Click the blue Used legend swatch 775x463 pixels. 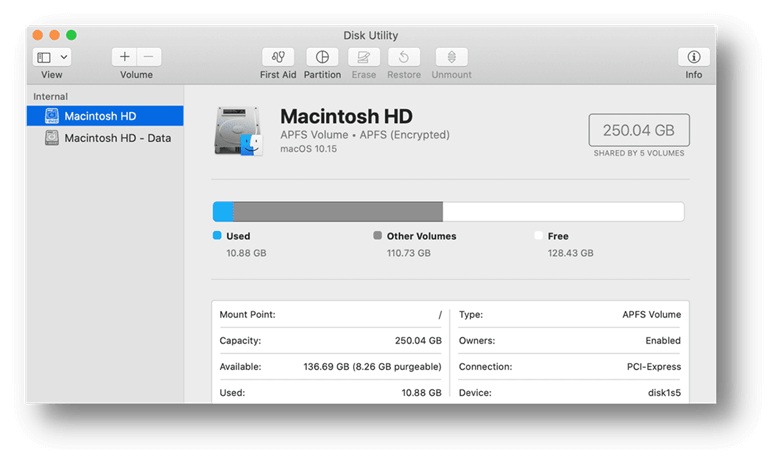[217, 235]
